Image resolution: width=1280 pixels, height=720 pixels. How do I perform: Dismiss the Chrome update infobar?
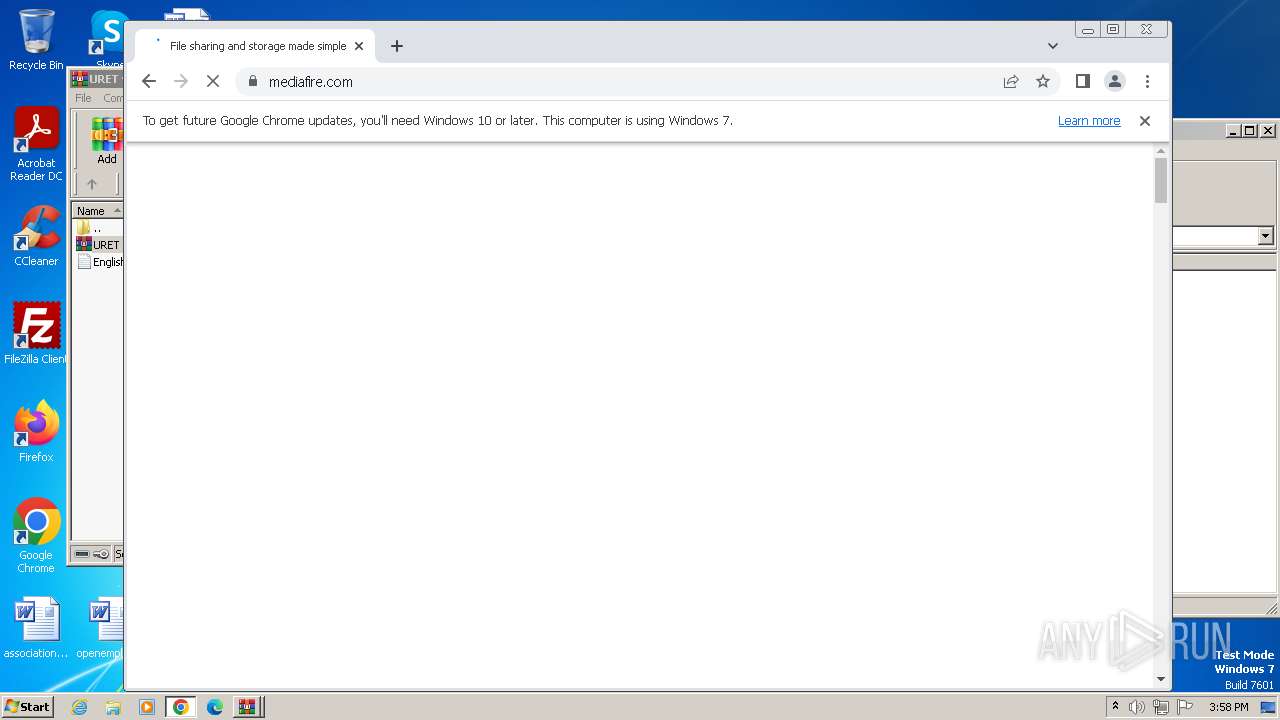pos(1145,121)
